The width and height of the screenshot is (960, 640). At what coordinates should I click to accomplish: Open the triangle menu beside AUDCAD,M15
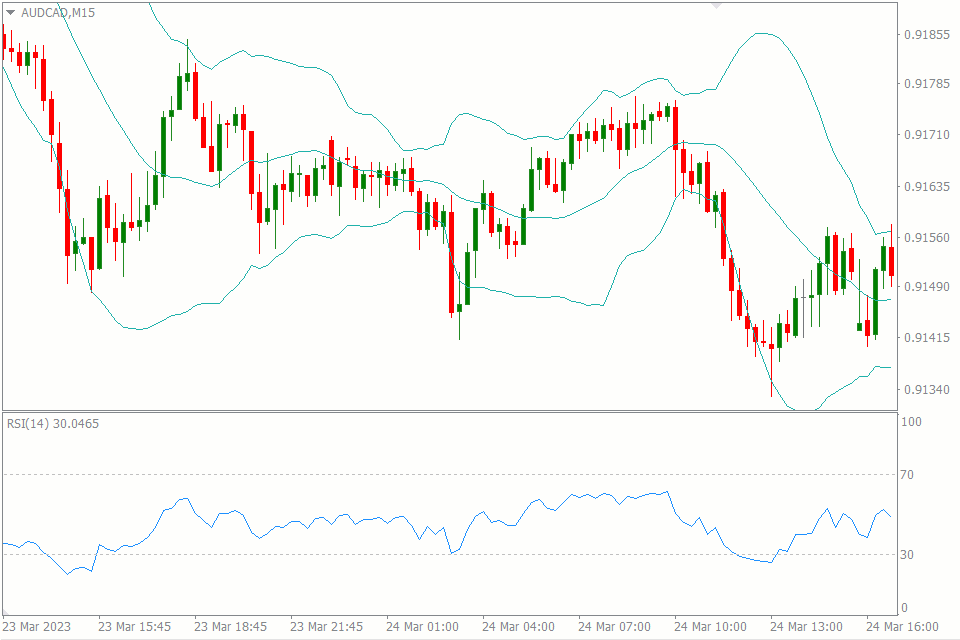pos(10,12)
